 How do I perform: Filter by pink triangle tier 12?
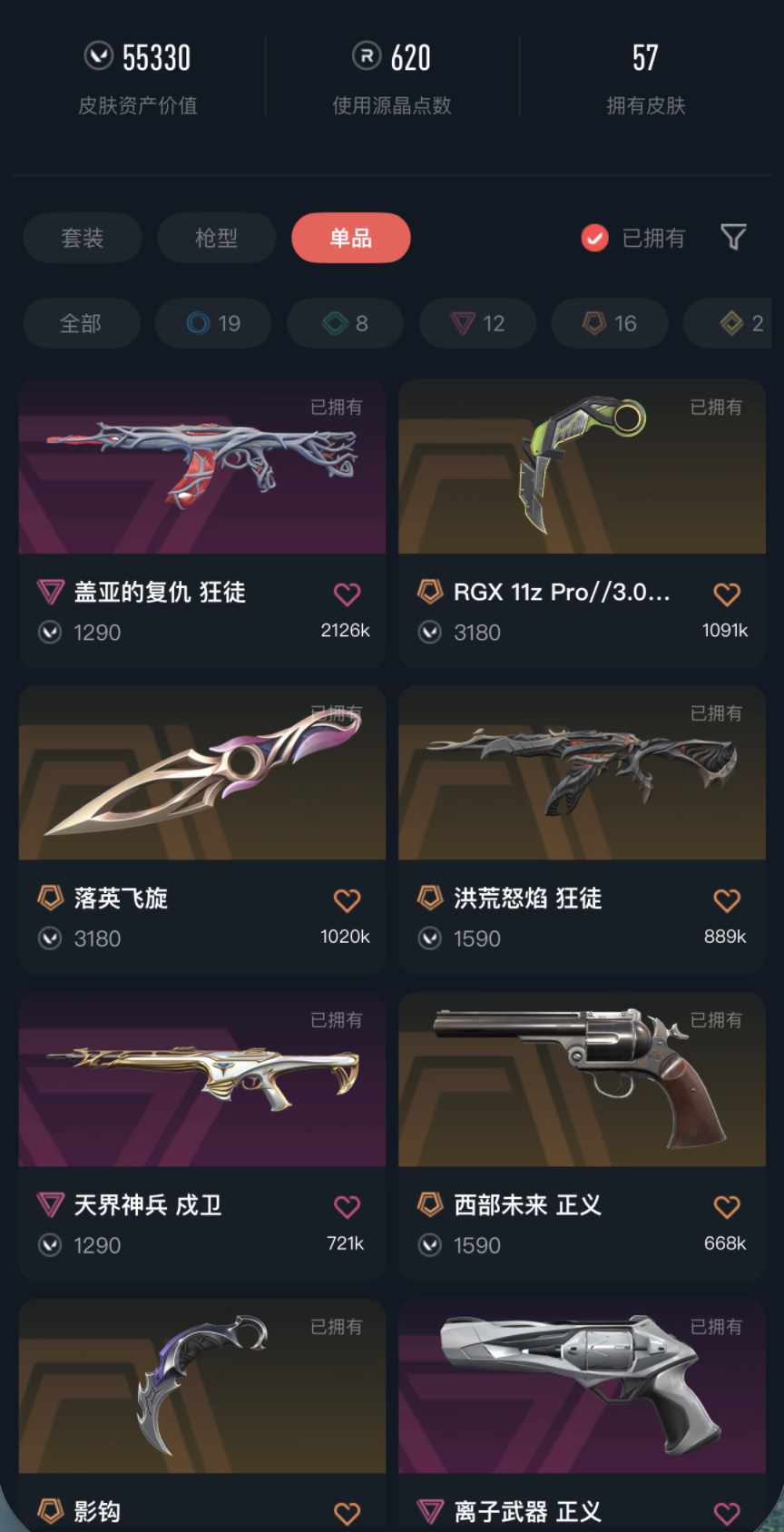coord(477,323)
